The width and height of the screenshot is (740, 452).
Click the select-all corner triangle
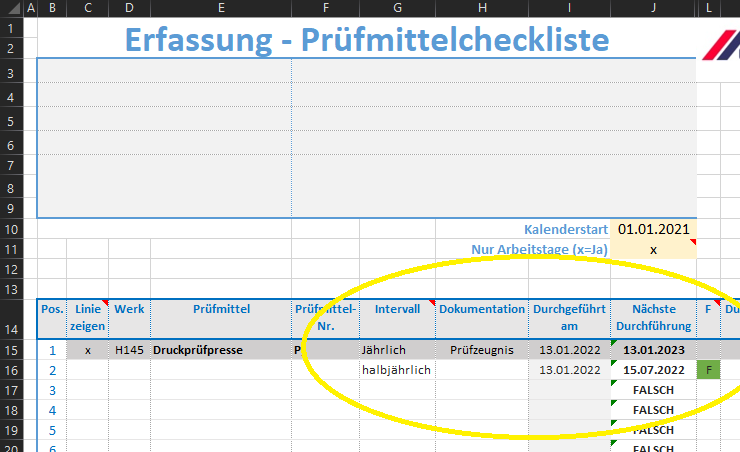12,8
